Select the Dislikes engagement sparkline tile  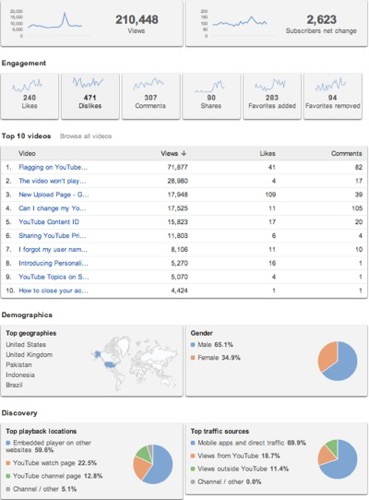(x=90, y=96)
